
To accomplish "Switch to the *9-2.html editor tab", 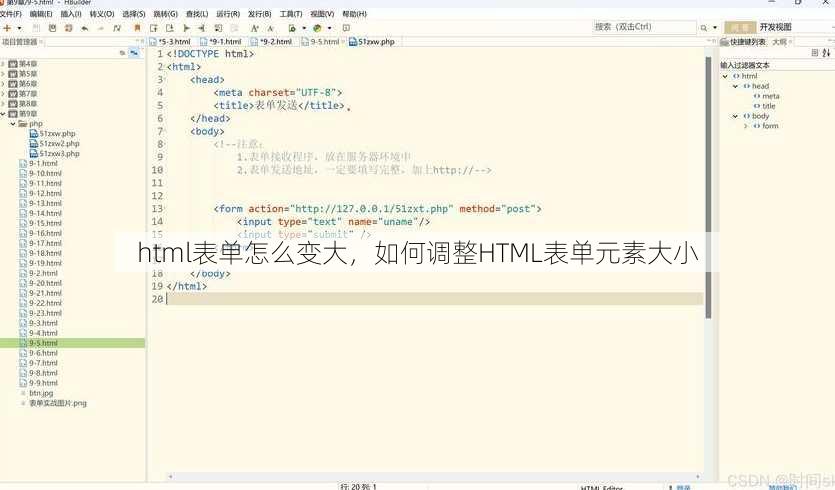I will [x=272, y=42].
